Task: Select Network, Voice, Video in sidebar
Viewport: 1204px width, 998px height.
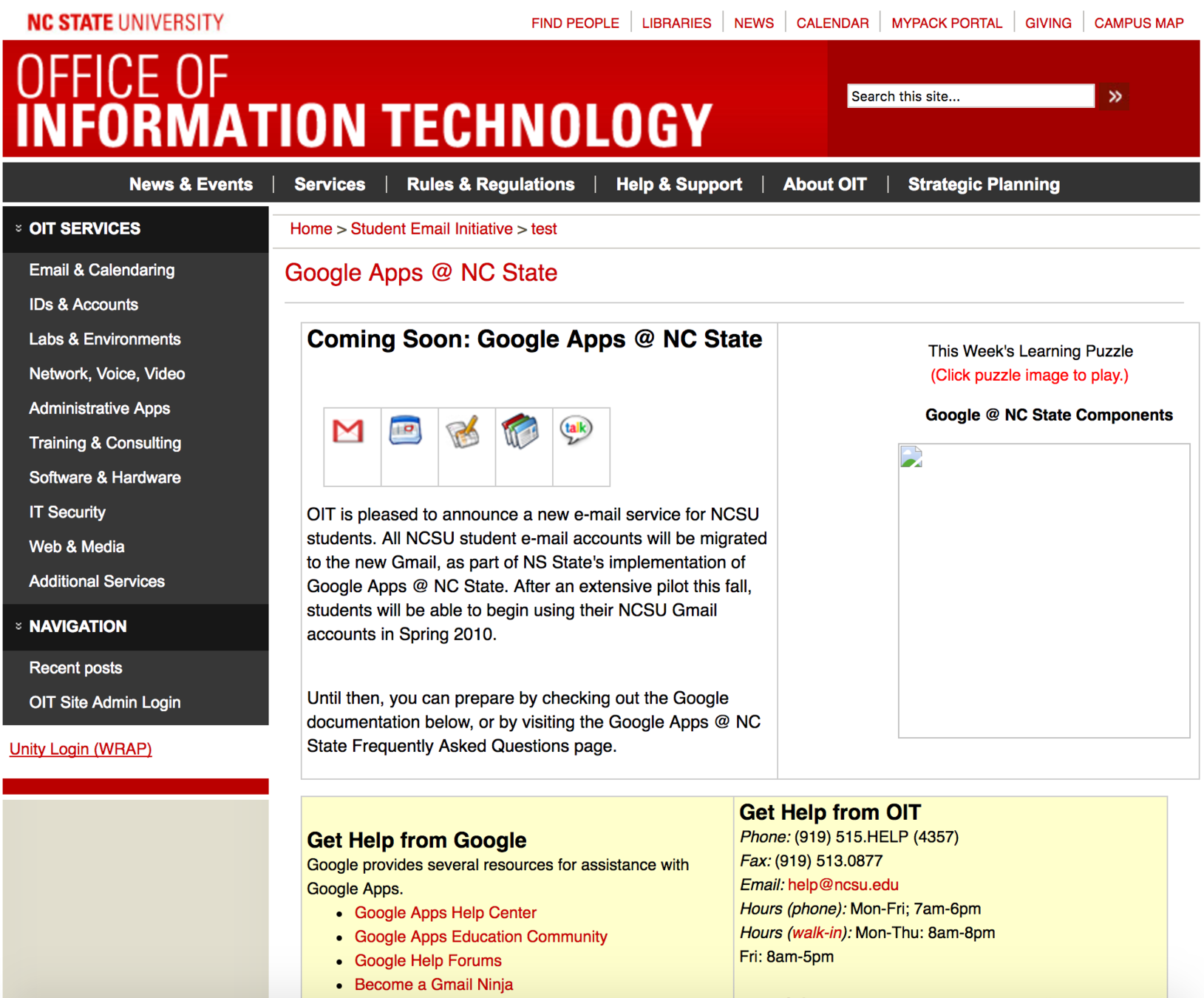Action: click(x=107, y=374)
